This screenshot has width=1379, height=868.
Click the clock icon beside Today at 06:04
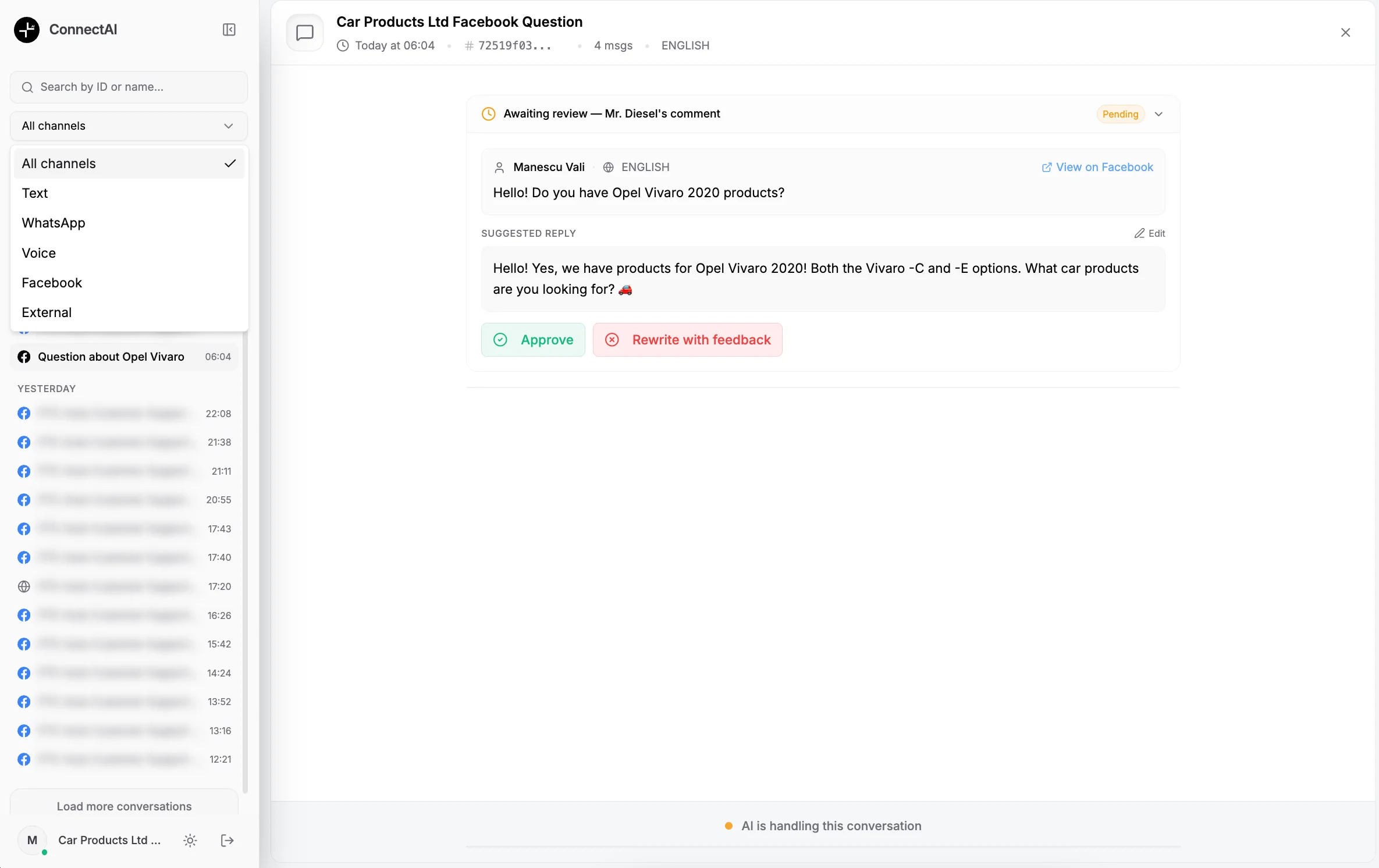[343, 45]
